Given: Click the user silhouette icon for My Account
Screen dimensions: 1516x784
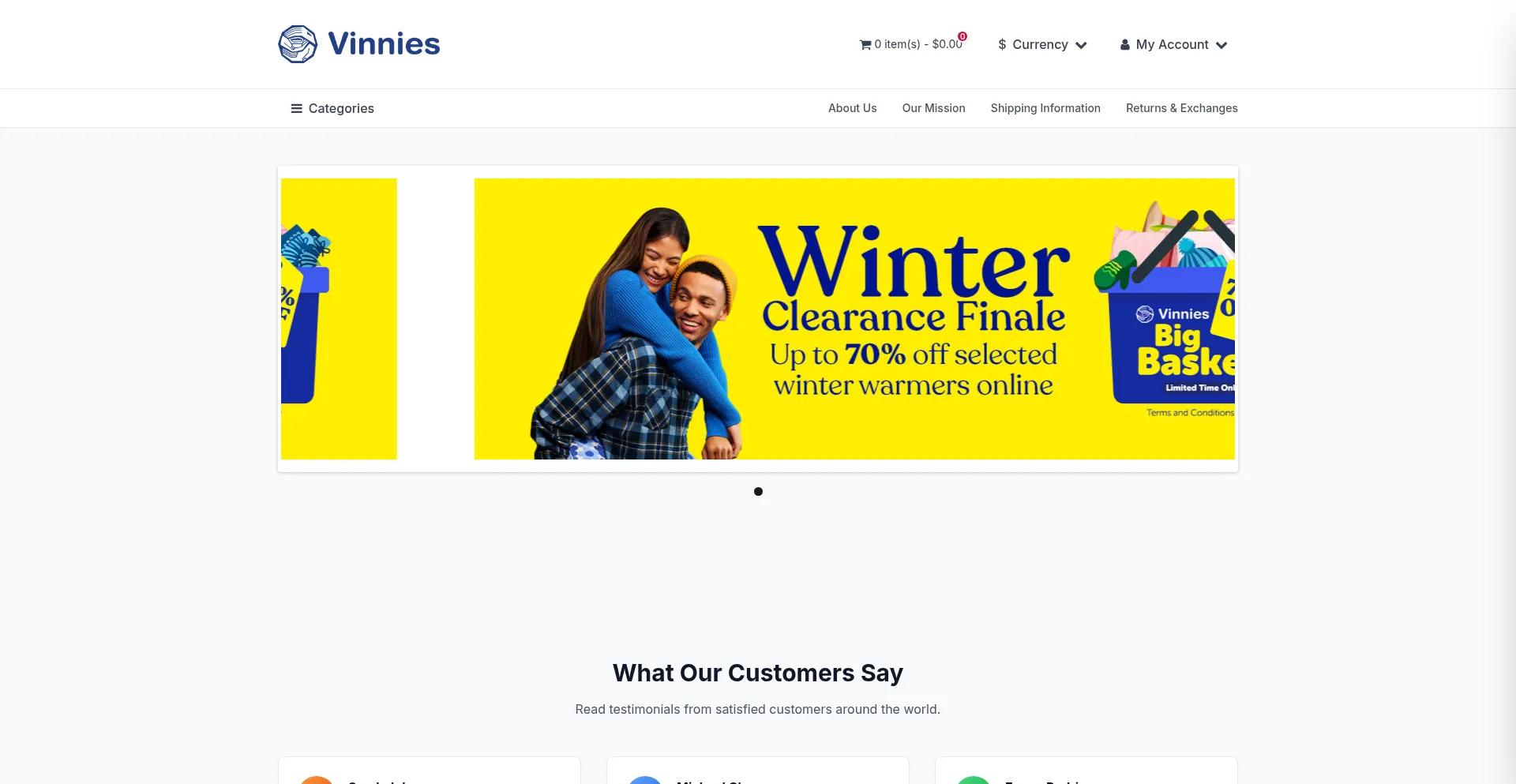Looking at the screenshot, I should click(1125, 45).
